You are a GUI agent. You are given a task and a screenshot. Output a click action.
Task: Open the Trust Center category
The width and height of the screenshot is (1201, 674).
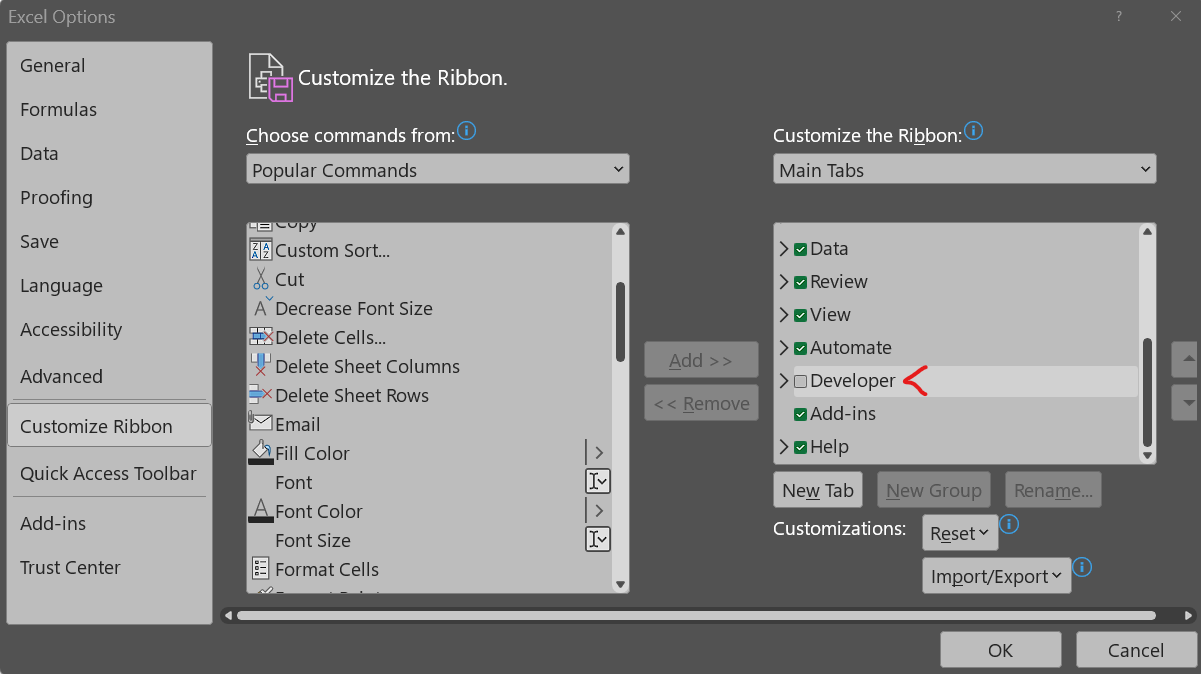coord(109,568)
